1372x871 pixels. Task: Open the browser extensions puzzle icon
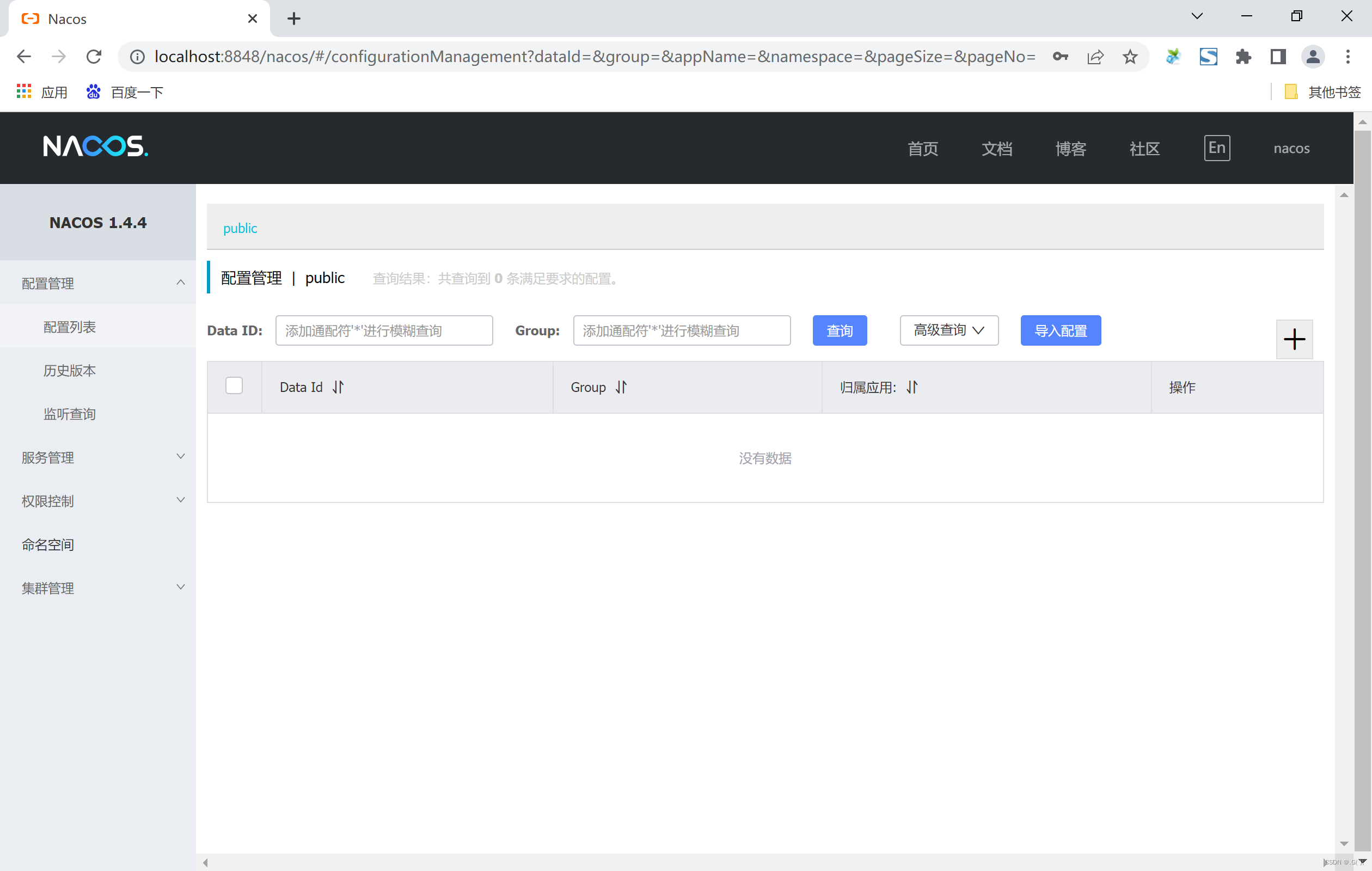pyautogui.click(x=1243, y=57)
